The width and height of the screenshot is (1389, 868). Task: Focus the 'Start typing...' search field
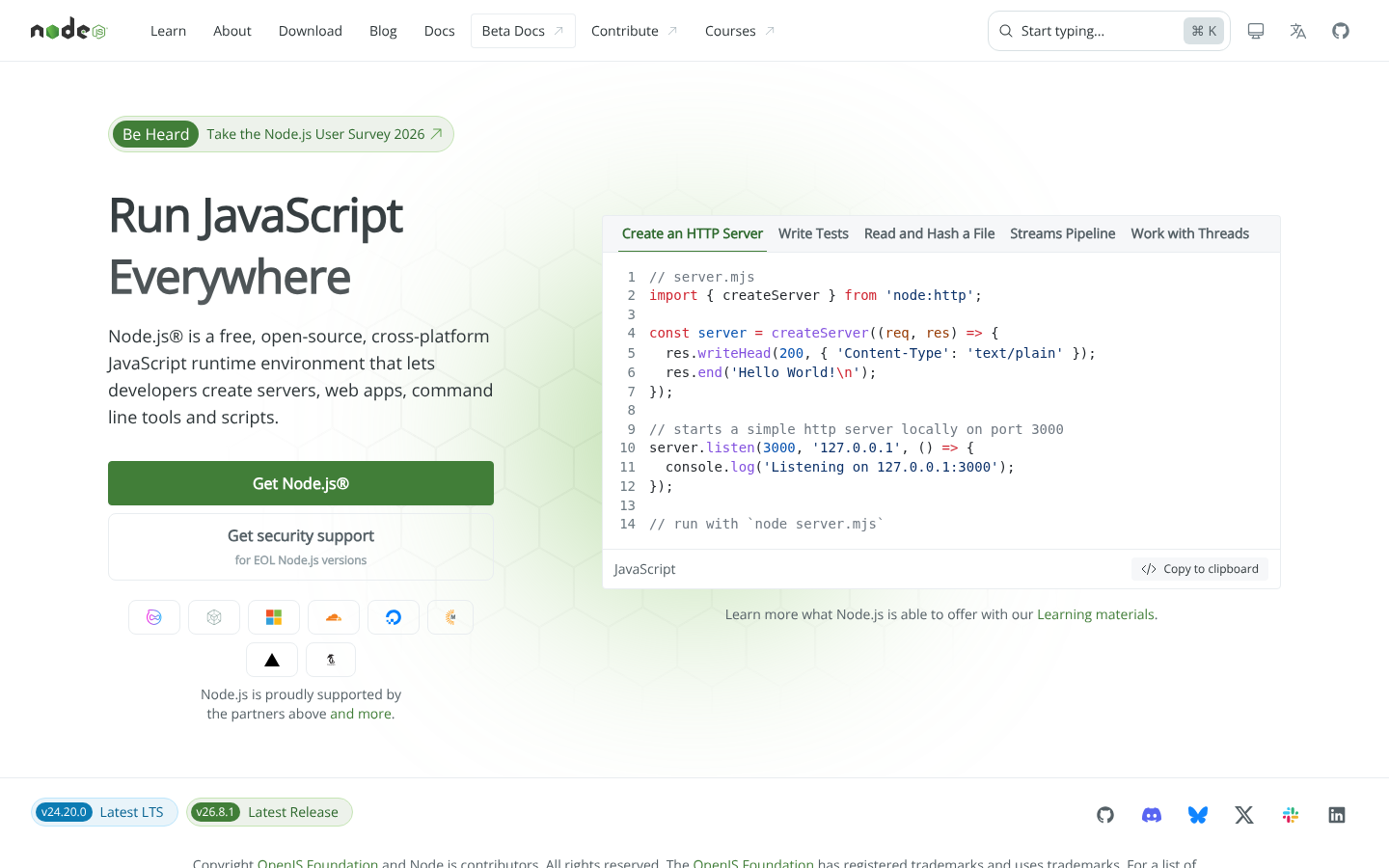[1109, 31]
